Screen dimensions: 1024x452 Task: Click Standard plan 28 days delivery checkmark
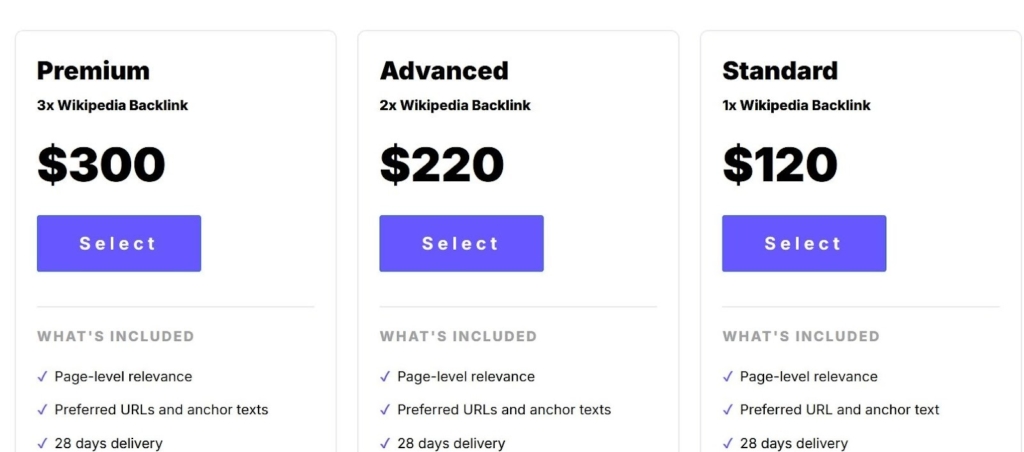click(728, 443)
